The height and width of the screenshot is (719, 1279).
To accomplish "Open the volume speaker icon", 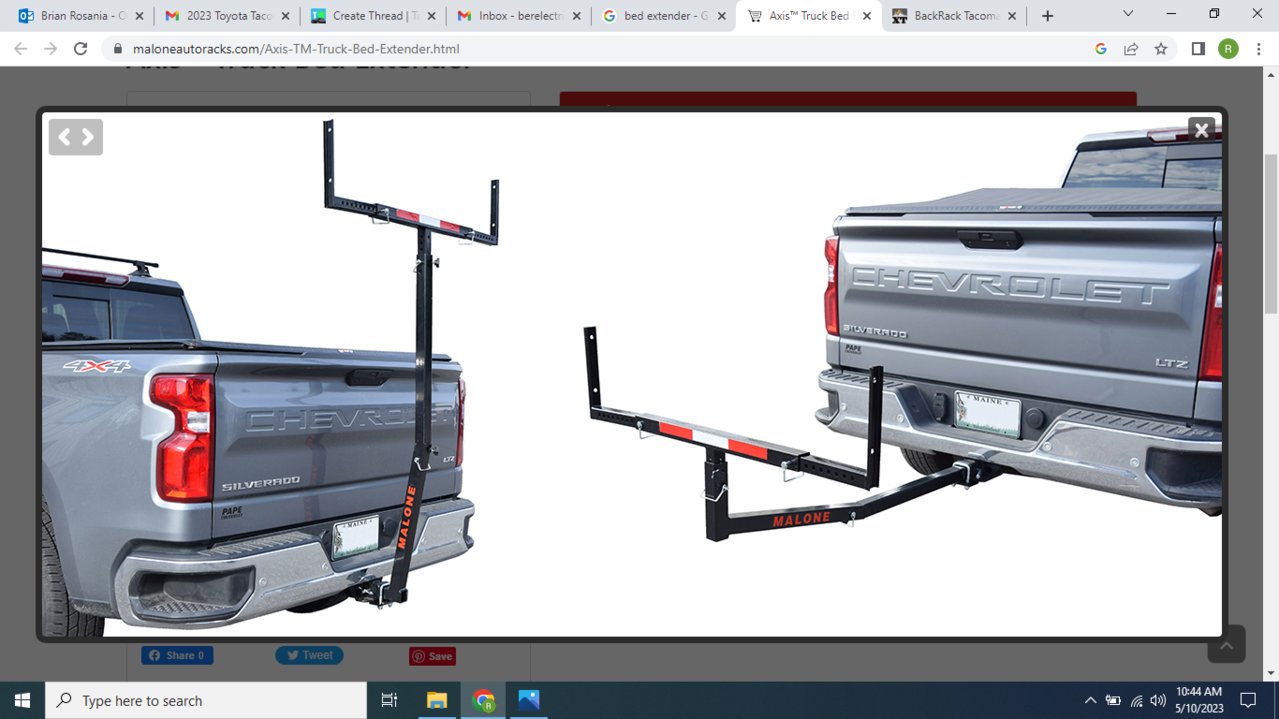I will click(1158, 701).
